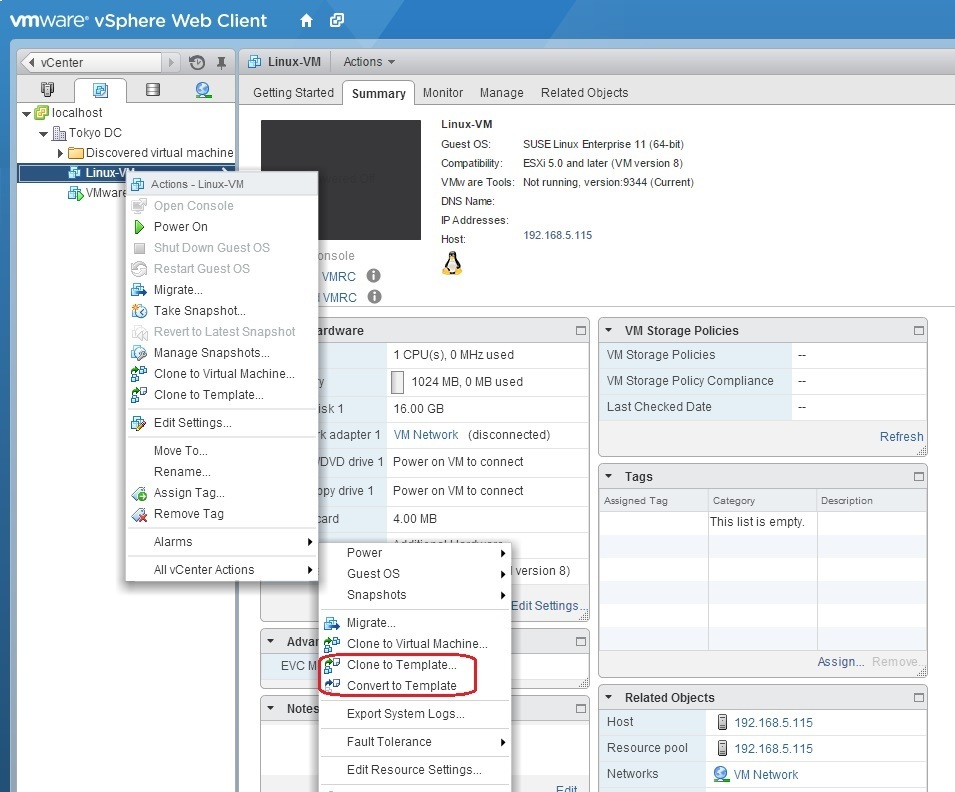Screen dimensions: 955x792
Task: Choose Clone to Virtual Machine in context menu
Action: [x=224, y=374]
